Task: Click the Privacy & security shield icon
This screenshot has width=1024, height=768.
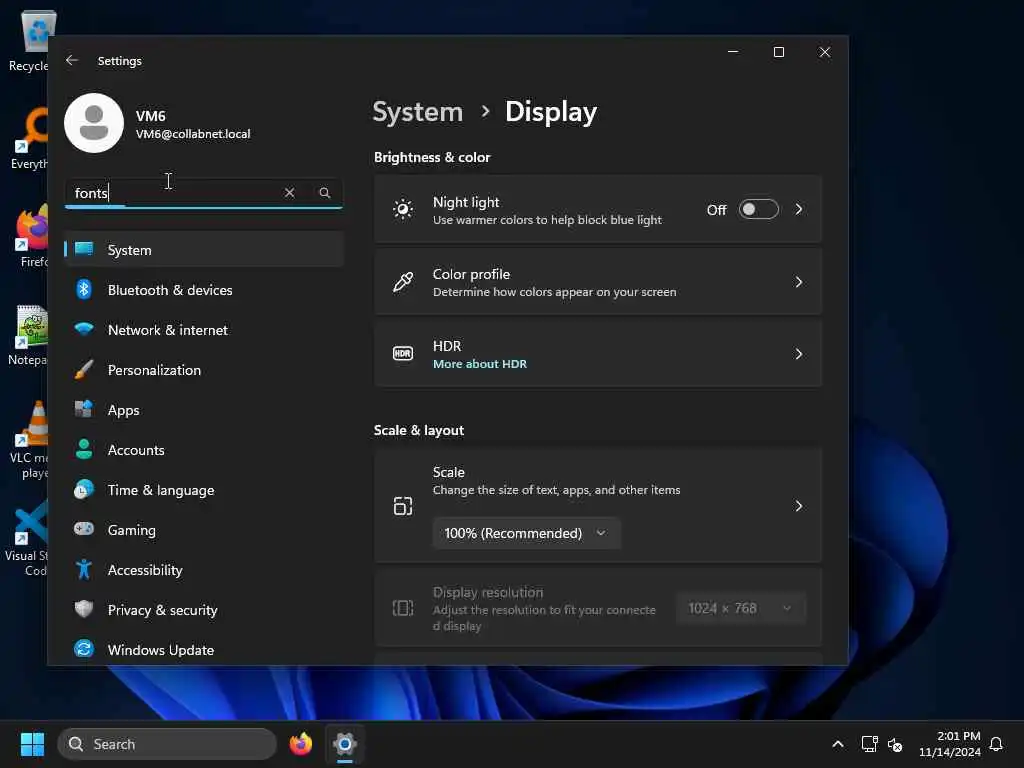Action: click(x=84, y=609)
